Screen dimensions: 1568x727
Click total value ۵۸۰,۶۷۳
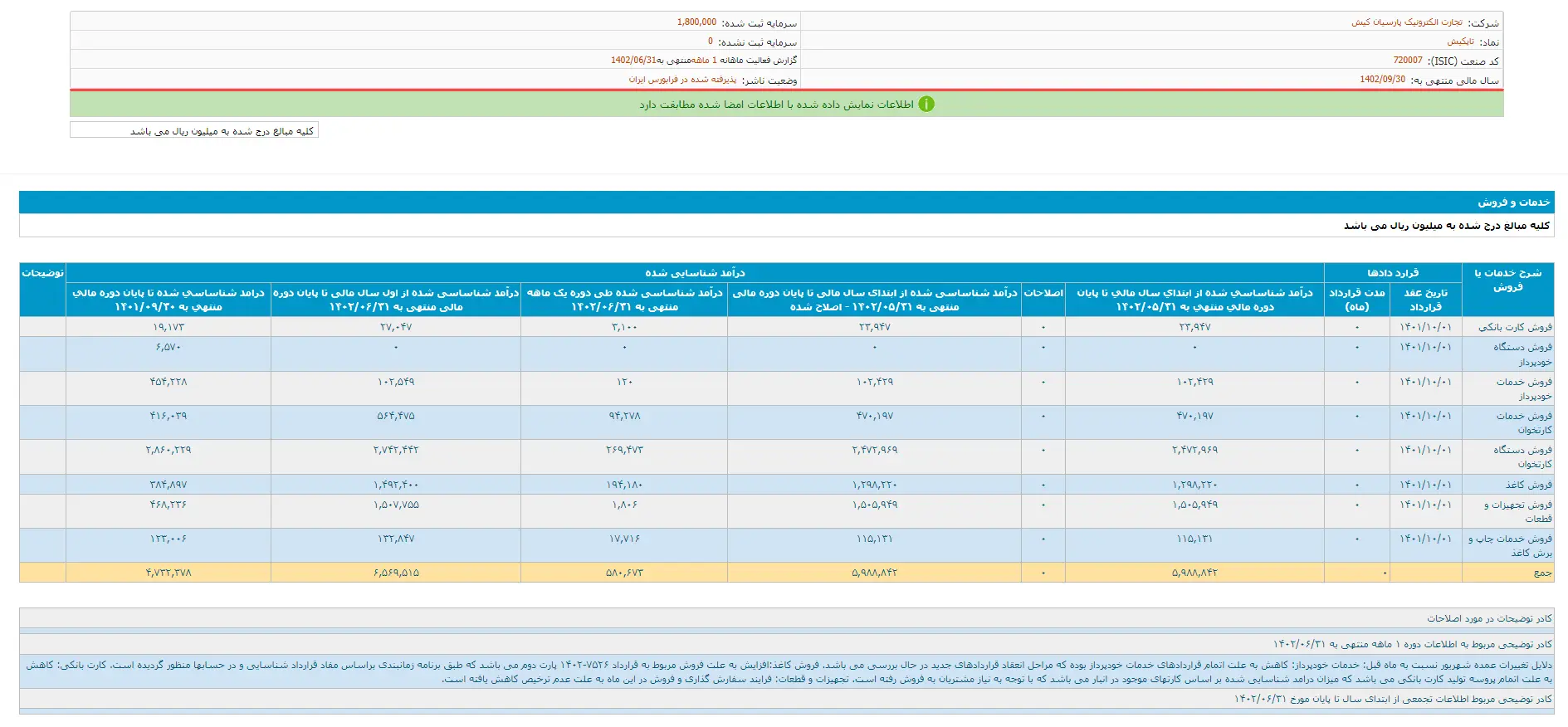coord(624,573)
